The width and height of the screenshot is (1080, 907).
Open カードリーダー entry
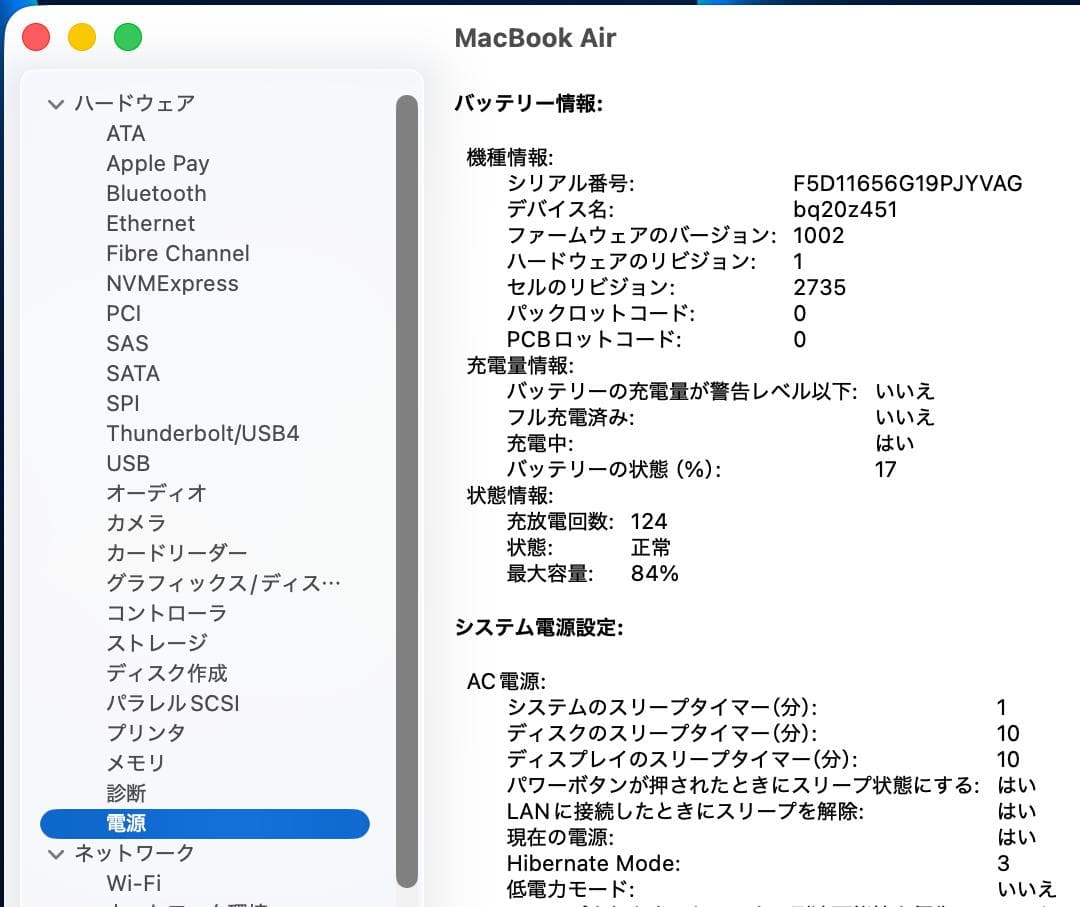click(176, 553)
